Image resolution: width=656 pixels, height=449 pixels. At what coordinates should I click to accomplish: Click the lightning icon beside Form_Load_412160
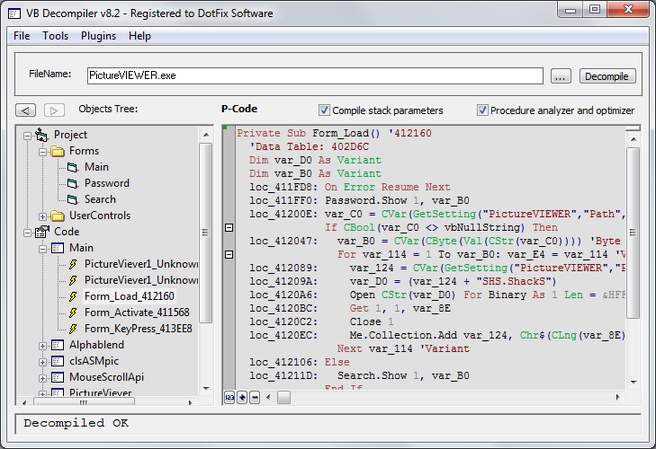click(73, 297)
